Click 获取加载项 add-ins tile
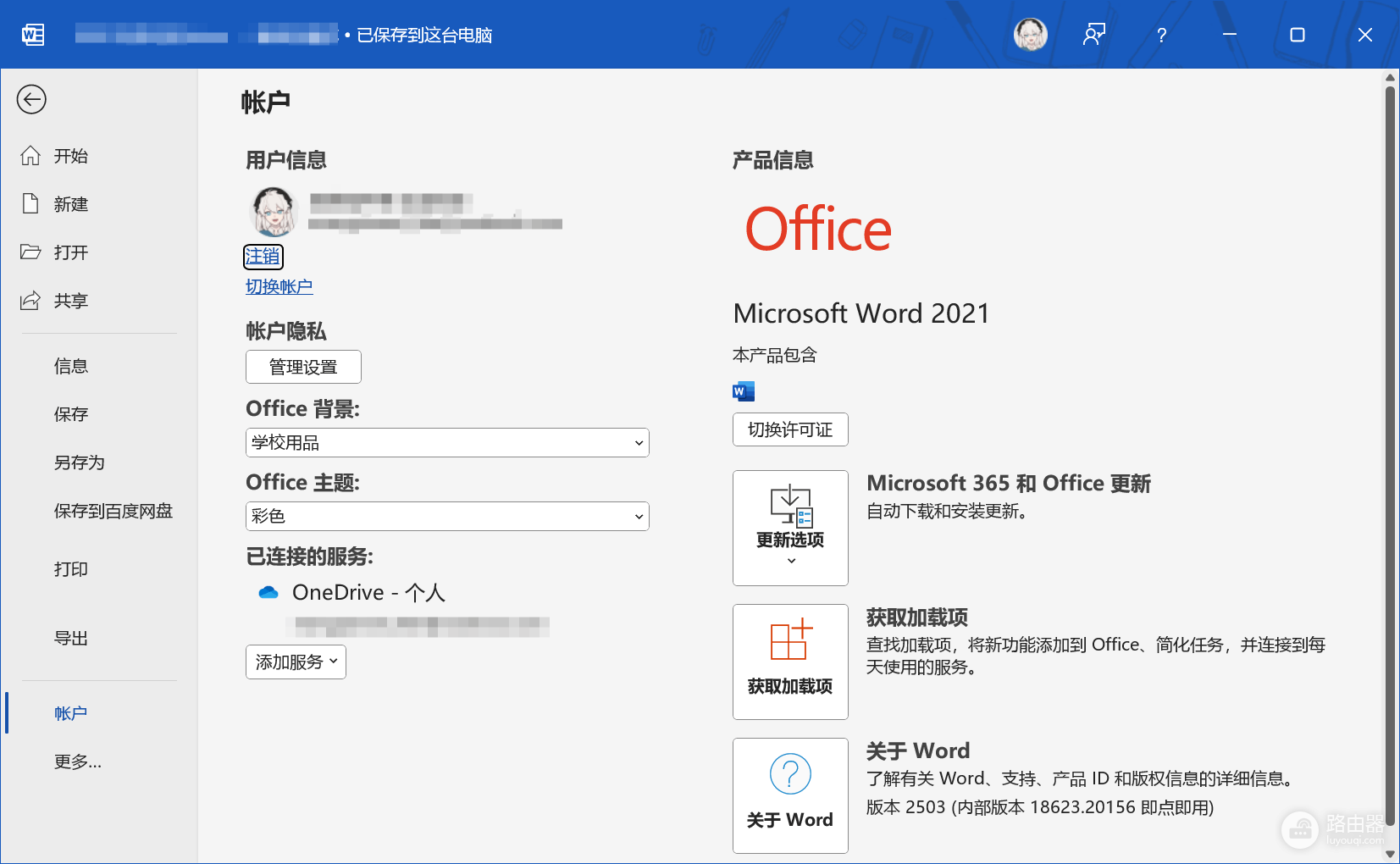 coord(790,662)
